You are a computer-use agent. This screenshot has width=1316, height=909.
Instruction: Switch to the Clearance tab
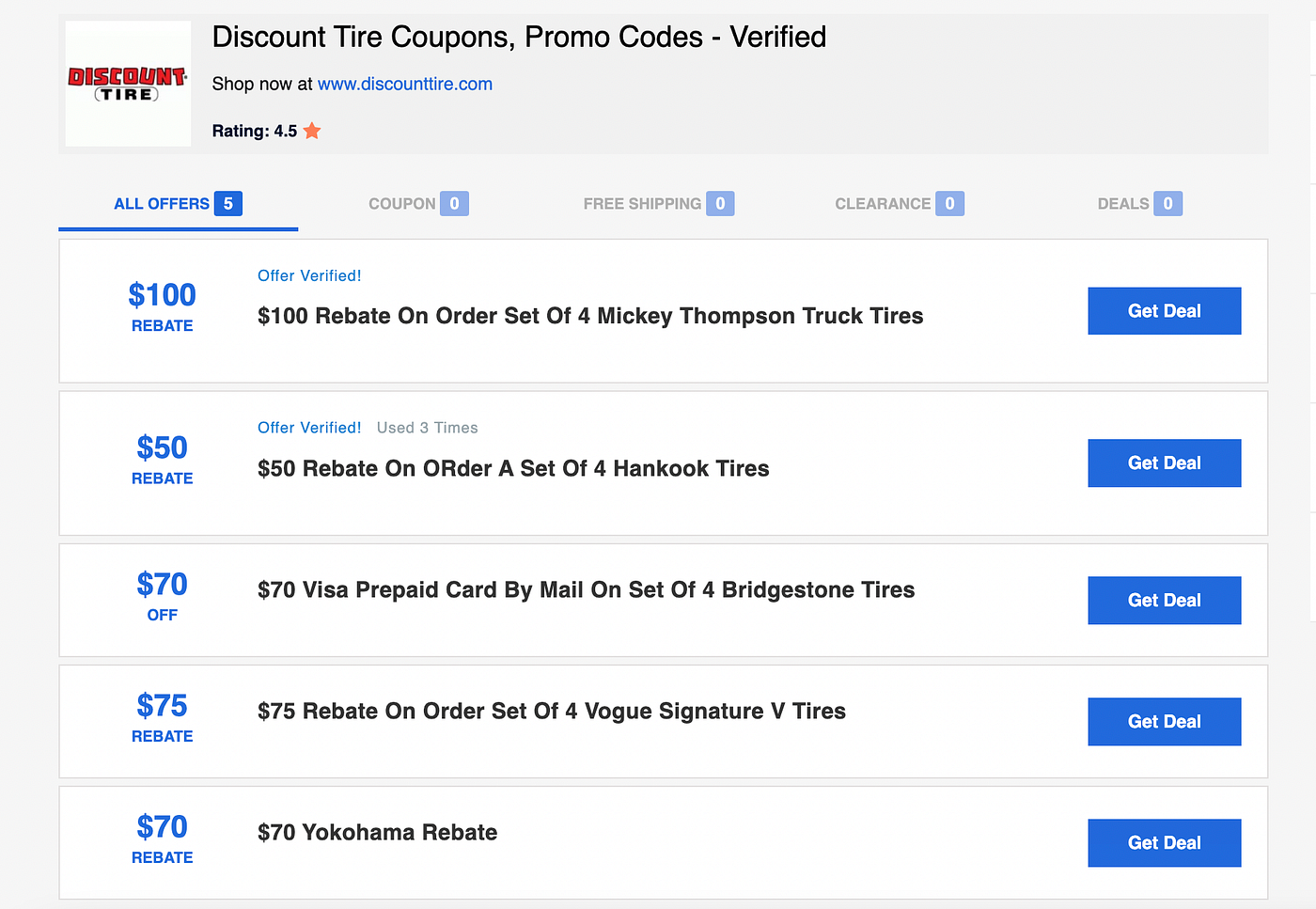(x=900, y=204)
